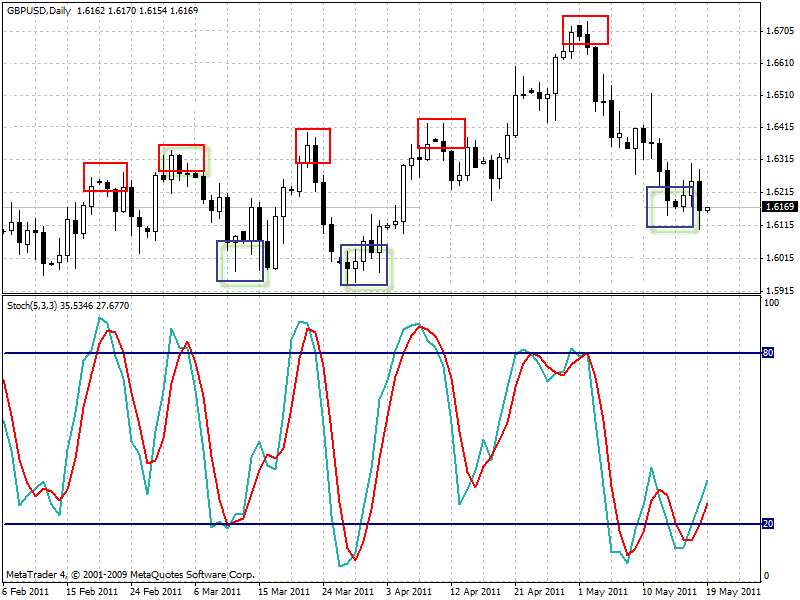Click the 1 May 2011 date label

pyautogui.click(x=603, y=591)
